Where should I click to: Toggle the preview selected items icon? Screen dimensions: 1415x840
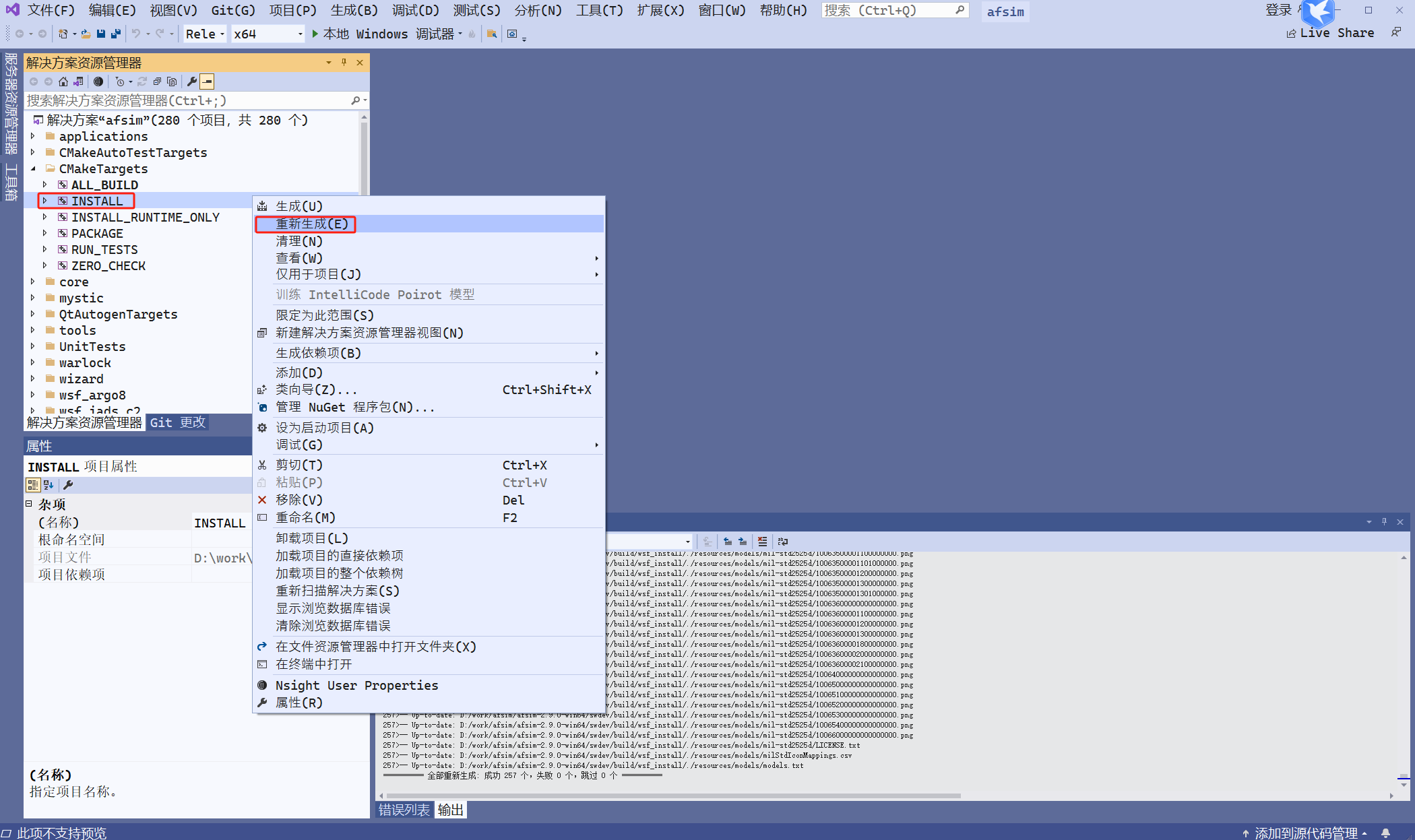(207, 81)
